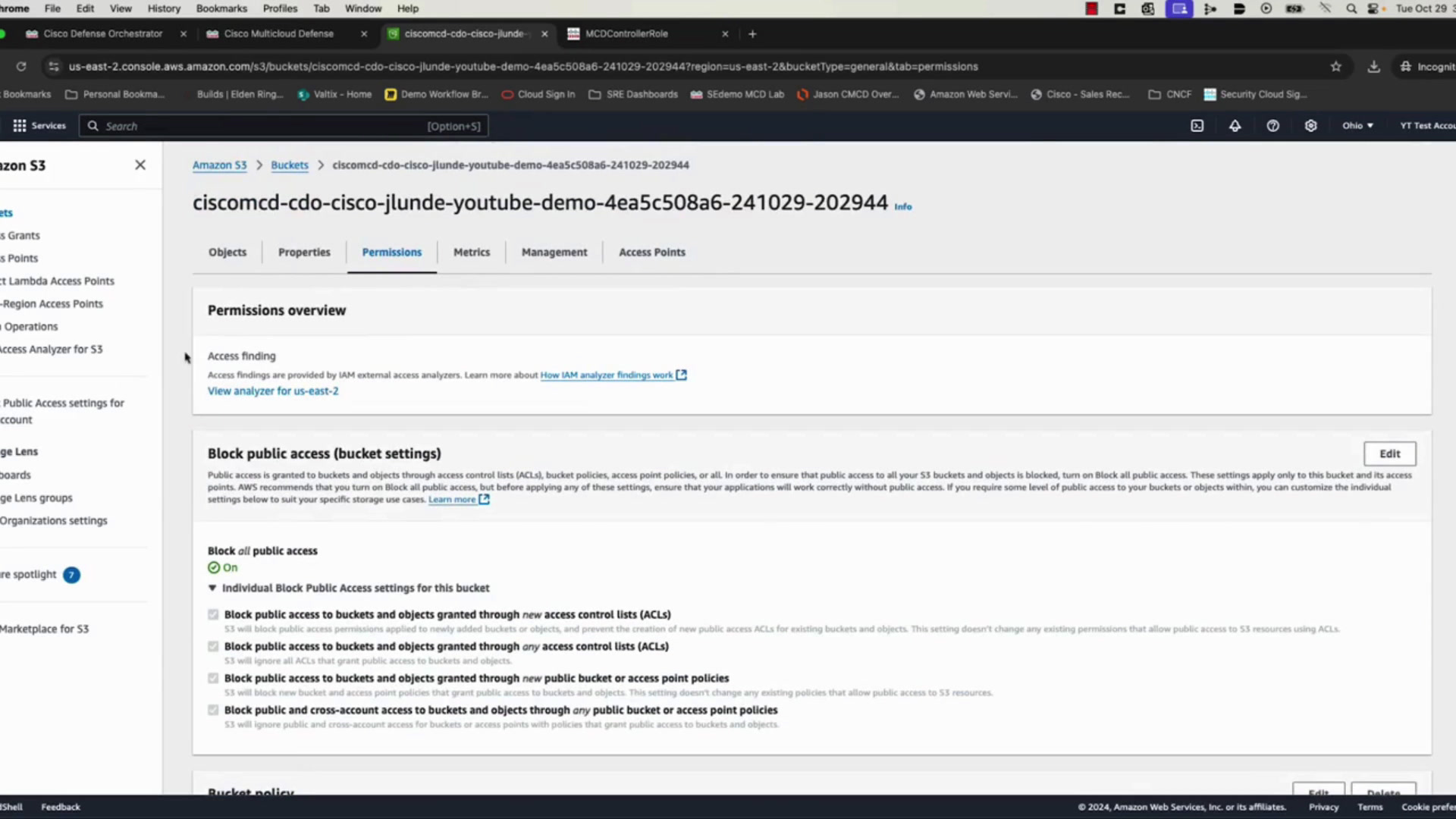Open AWS Services grid menu

pyautogui.click(x=39, y=126)
